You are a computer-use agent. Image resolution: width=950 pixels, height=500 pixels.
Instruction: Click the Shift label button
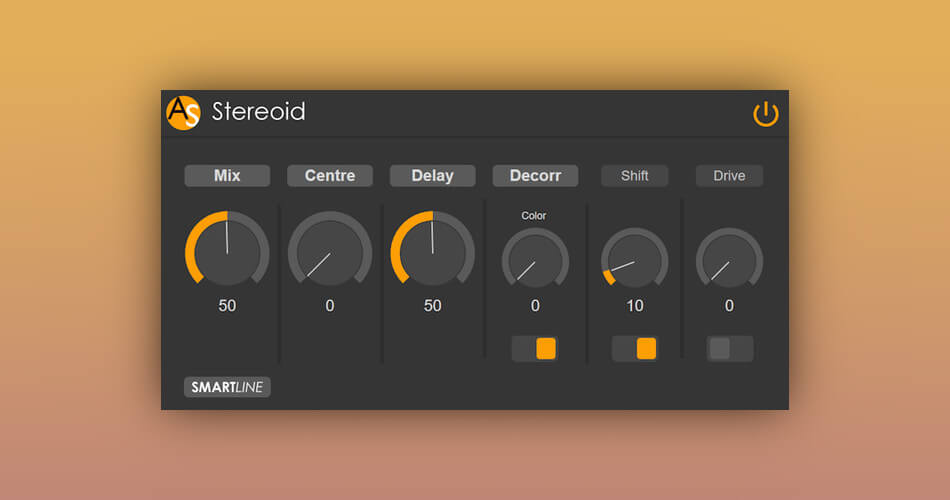pyautogui.click(x=634, y=176)
